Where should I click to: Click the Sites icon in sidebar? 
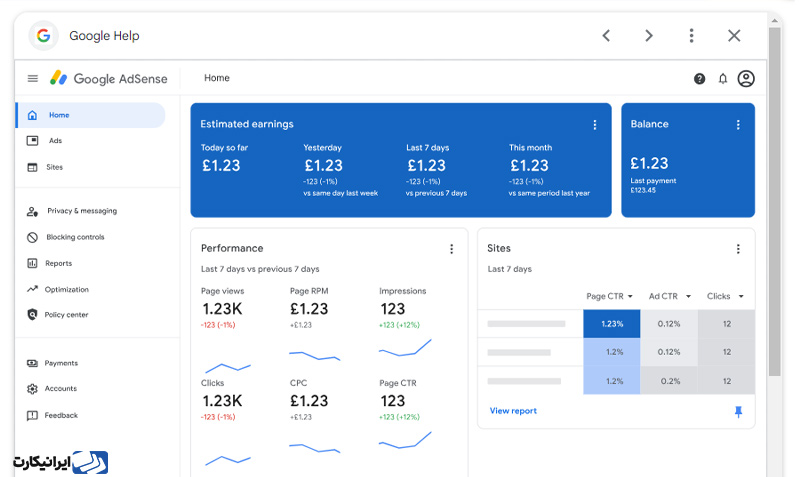coord(32,167)
